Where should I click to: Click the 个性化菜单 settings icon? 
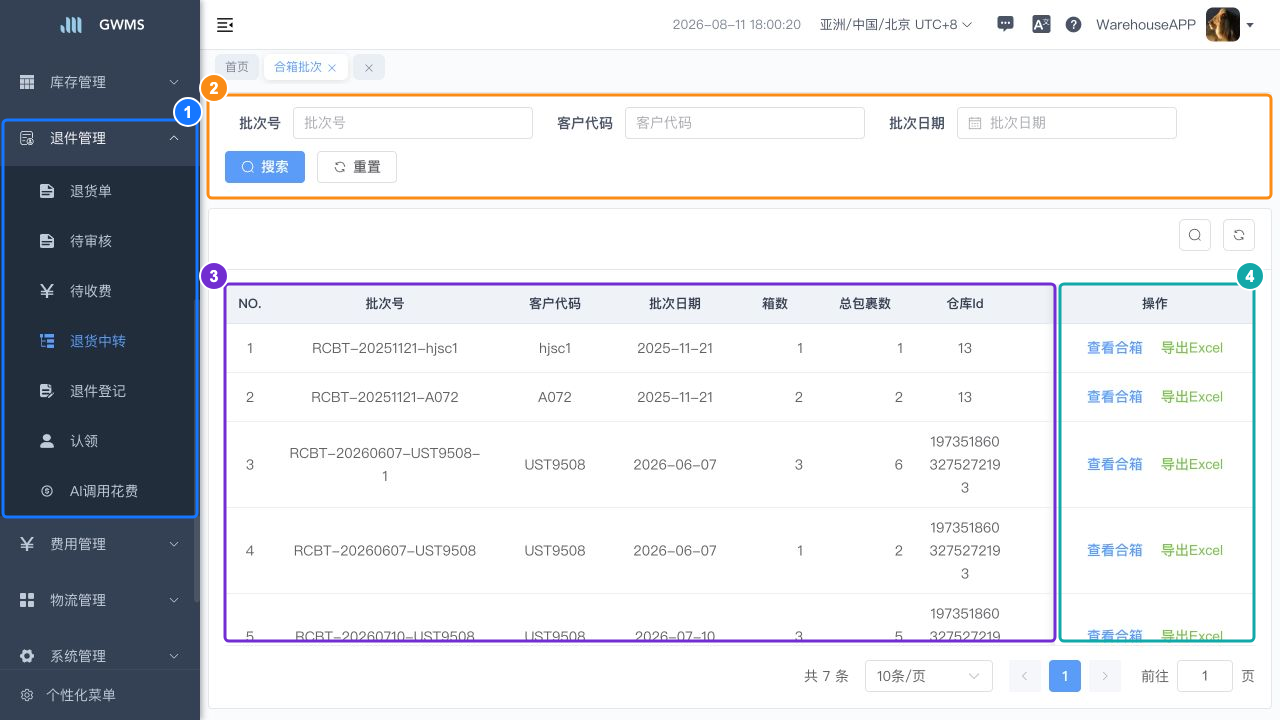27,695
